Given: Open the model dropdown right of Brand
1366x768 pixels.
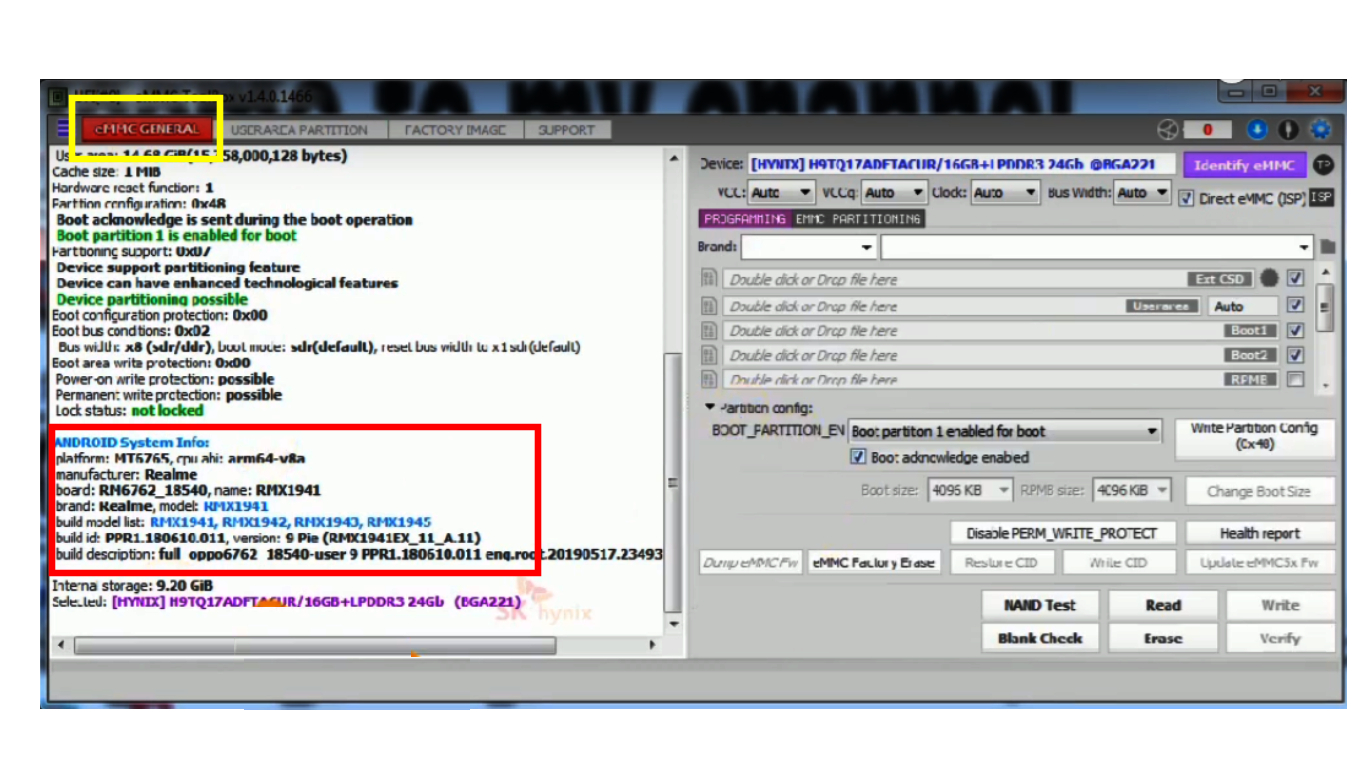Looking at the screenshot, I should click(x=1097, y=247).
